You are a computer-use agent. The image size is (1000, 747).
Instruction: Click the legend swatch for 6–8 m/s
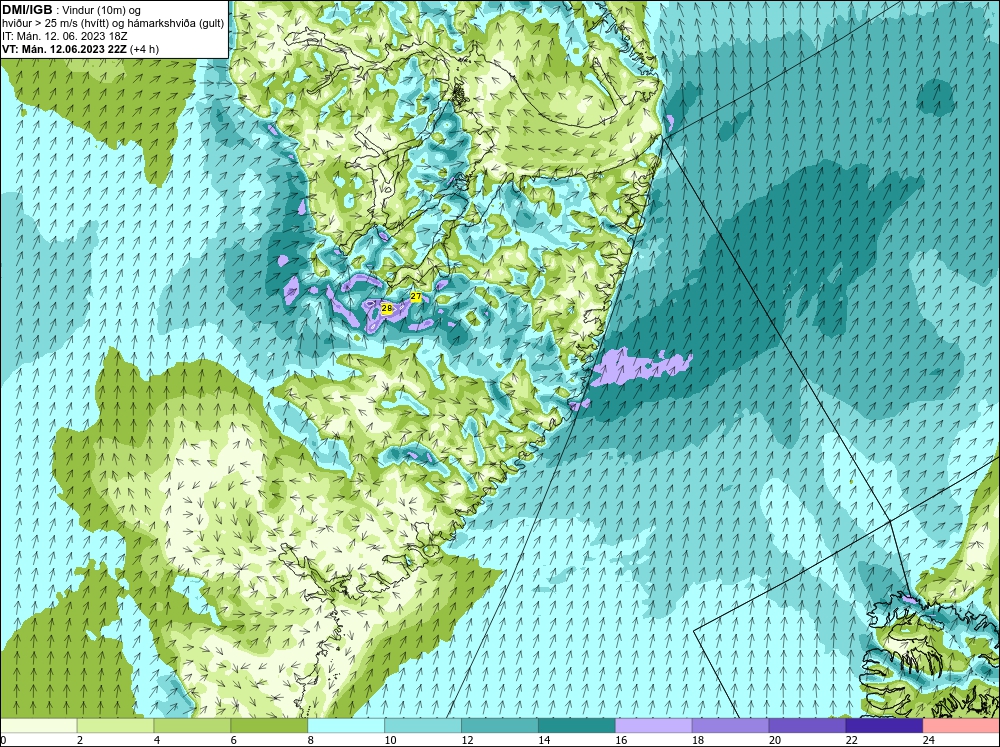(x=269, y=726)
